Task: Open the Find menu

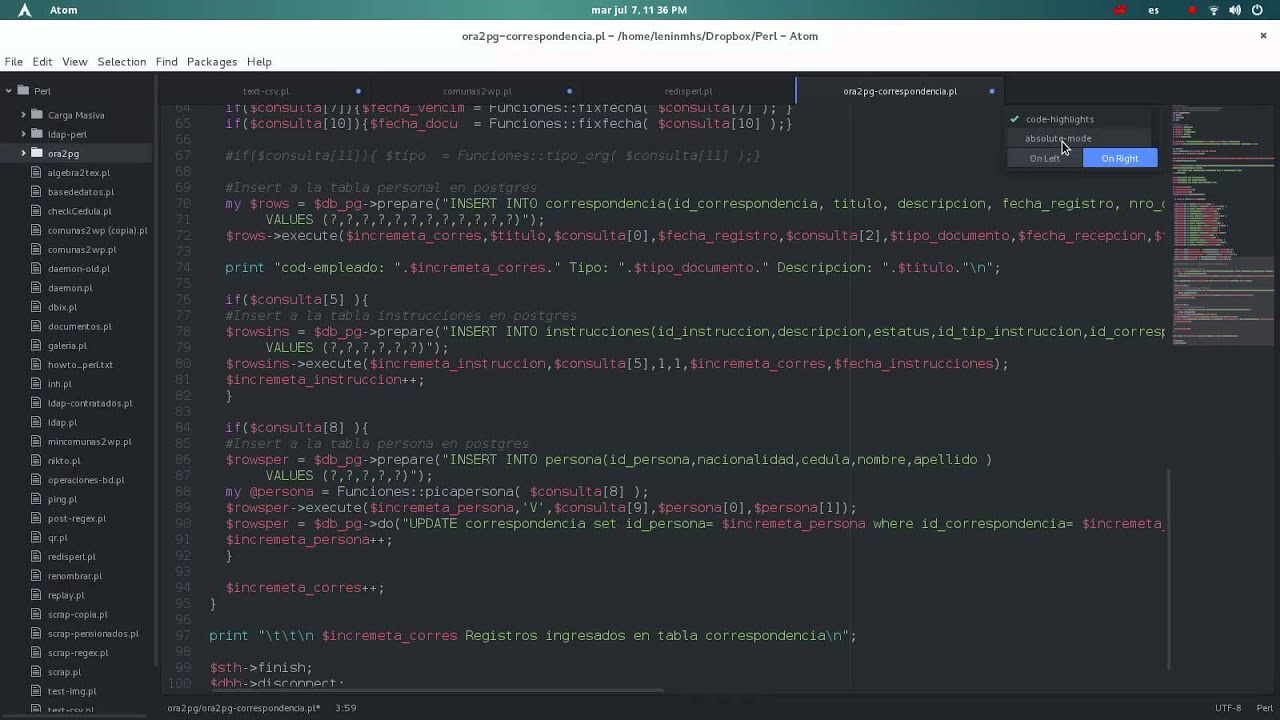Action: [x=167, y=62]
